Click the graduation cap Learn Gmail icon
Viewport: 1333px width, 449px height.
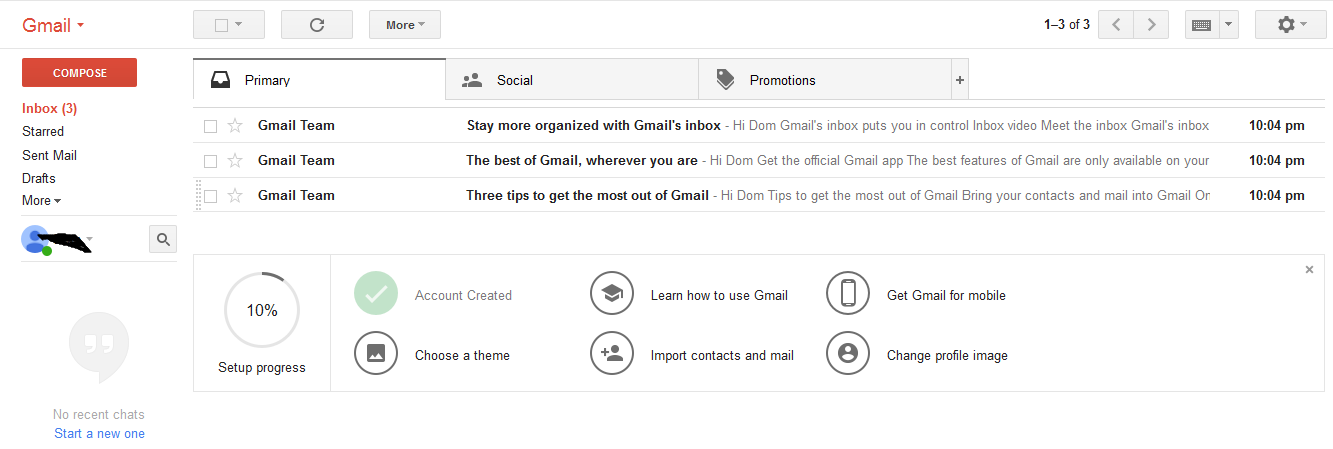click(612, 294)
